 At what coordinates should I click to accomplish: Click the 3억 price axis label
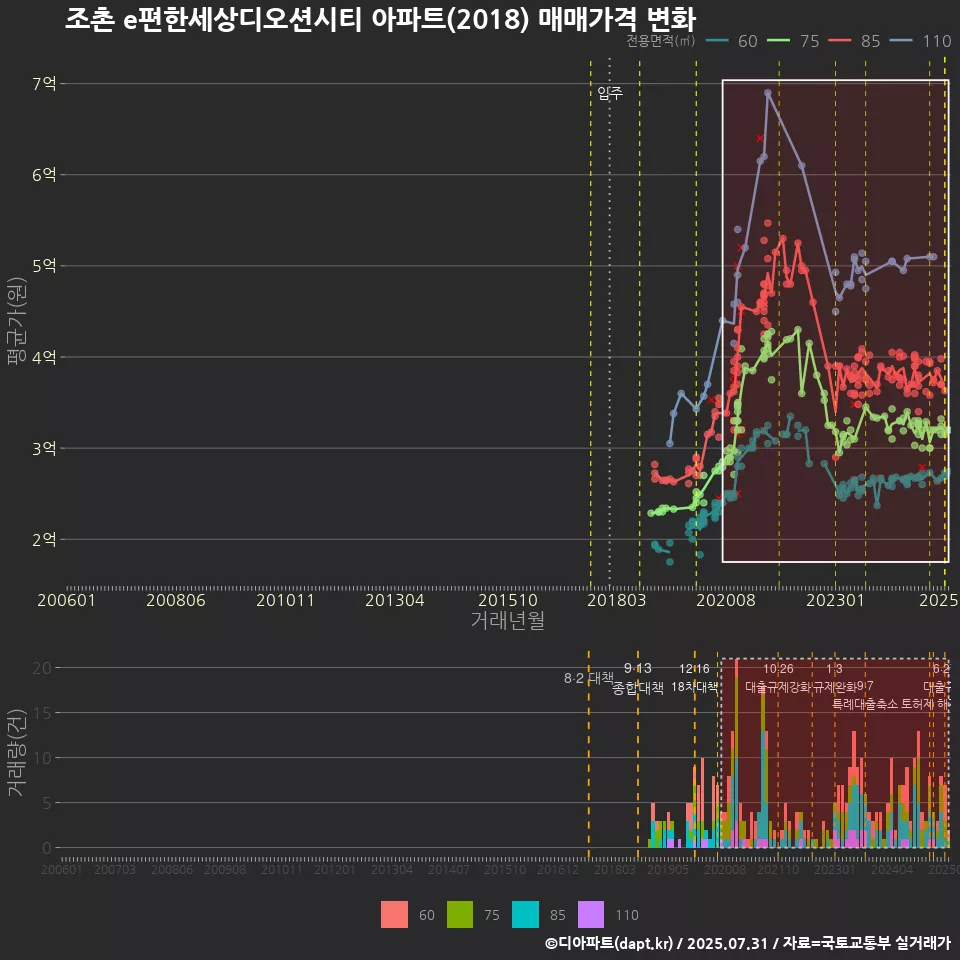44,448
